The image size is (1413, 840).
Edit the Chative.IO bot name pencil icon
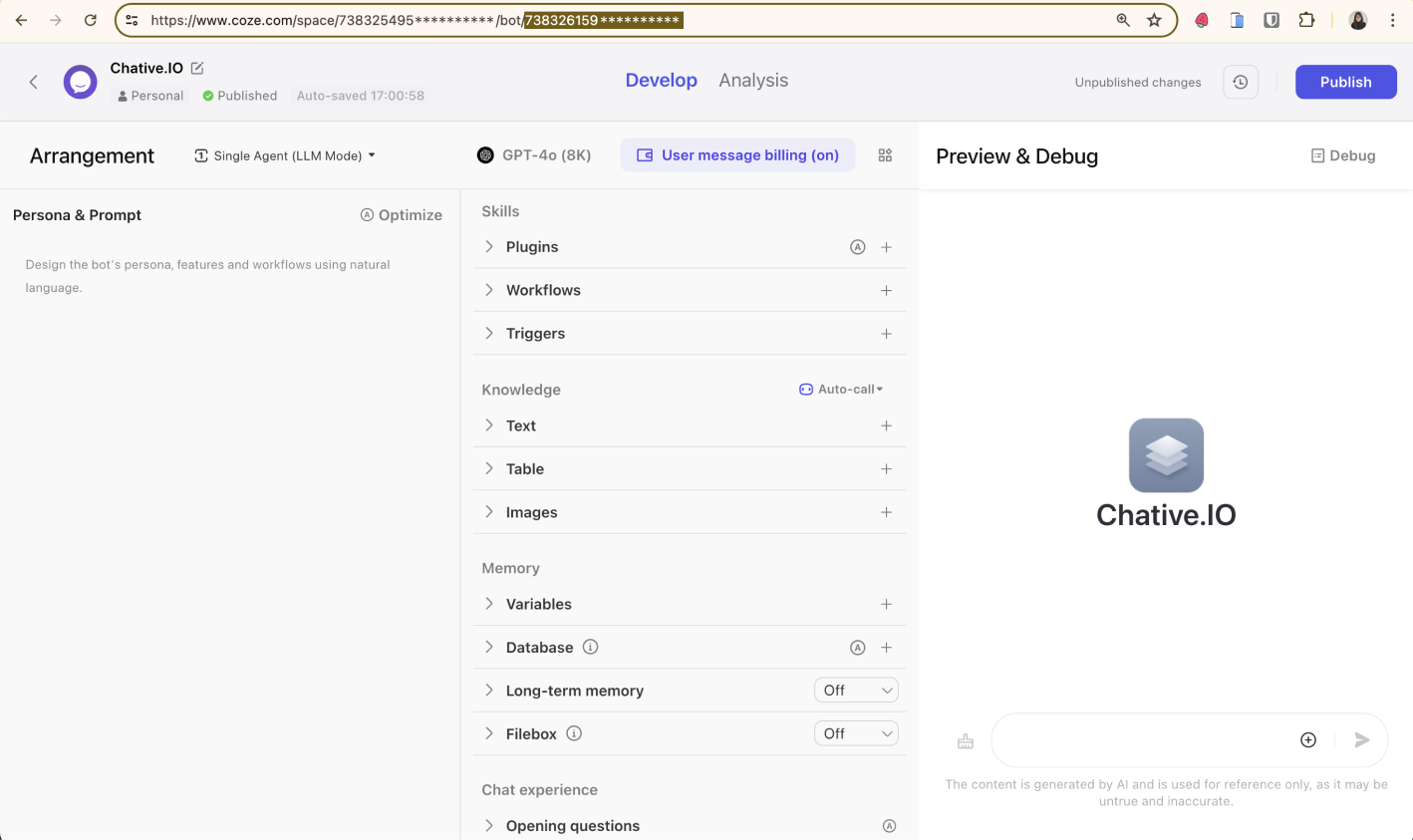pos(197,68)
